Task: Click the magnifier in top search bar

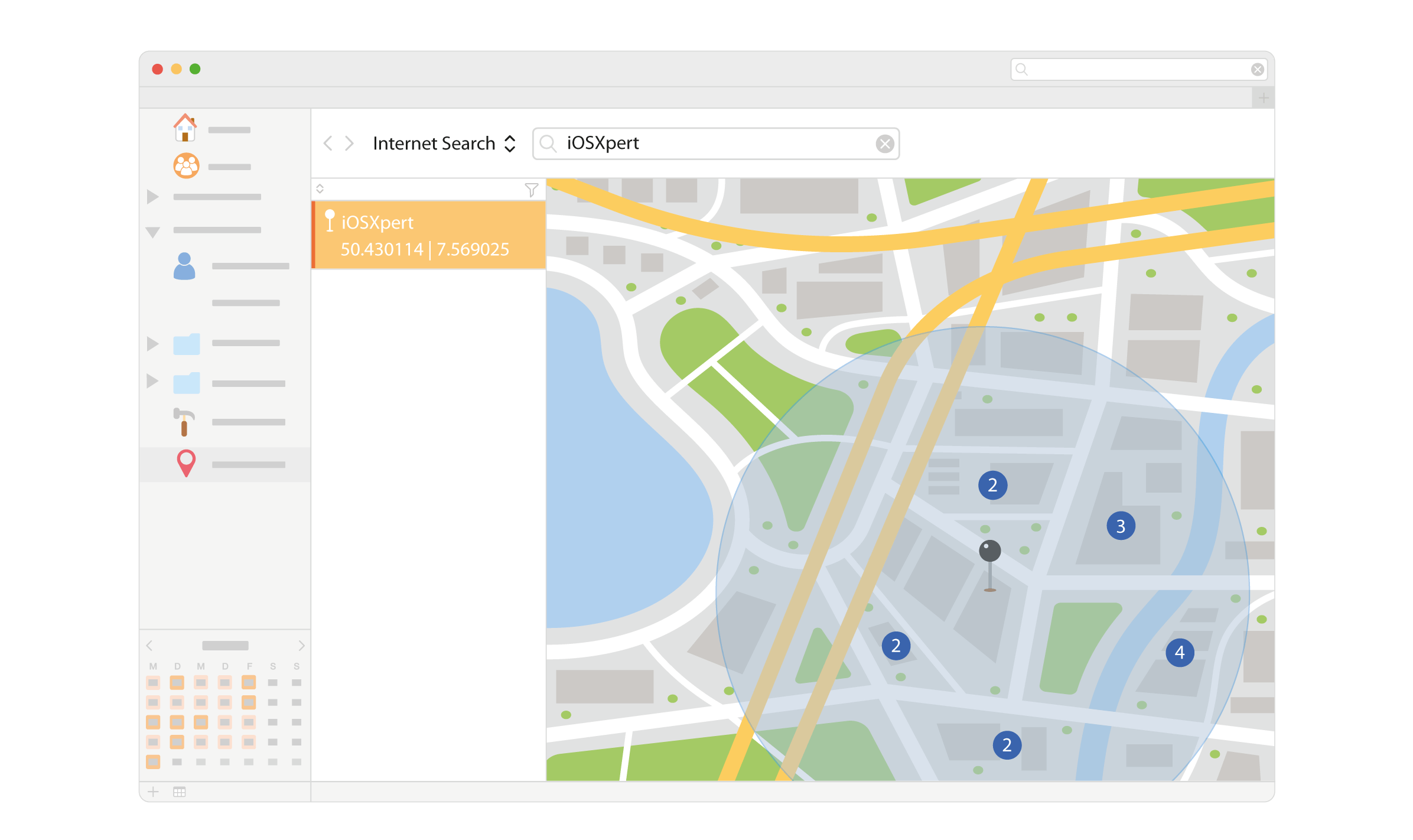Action: pyautogui.click(x=1021, y=70)
